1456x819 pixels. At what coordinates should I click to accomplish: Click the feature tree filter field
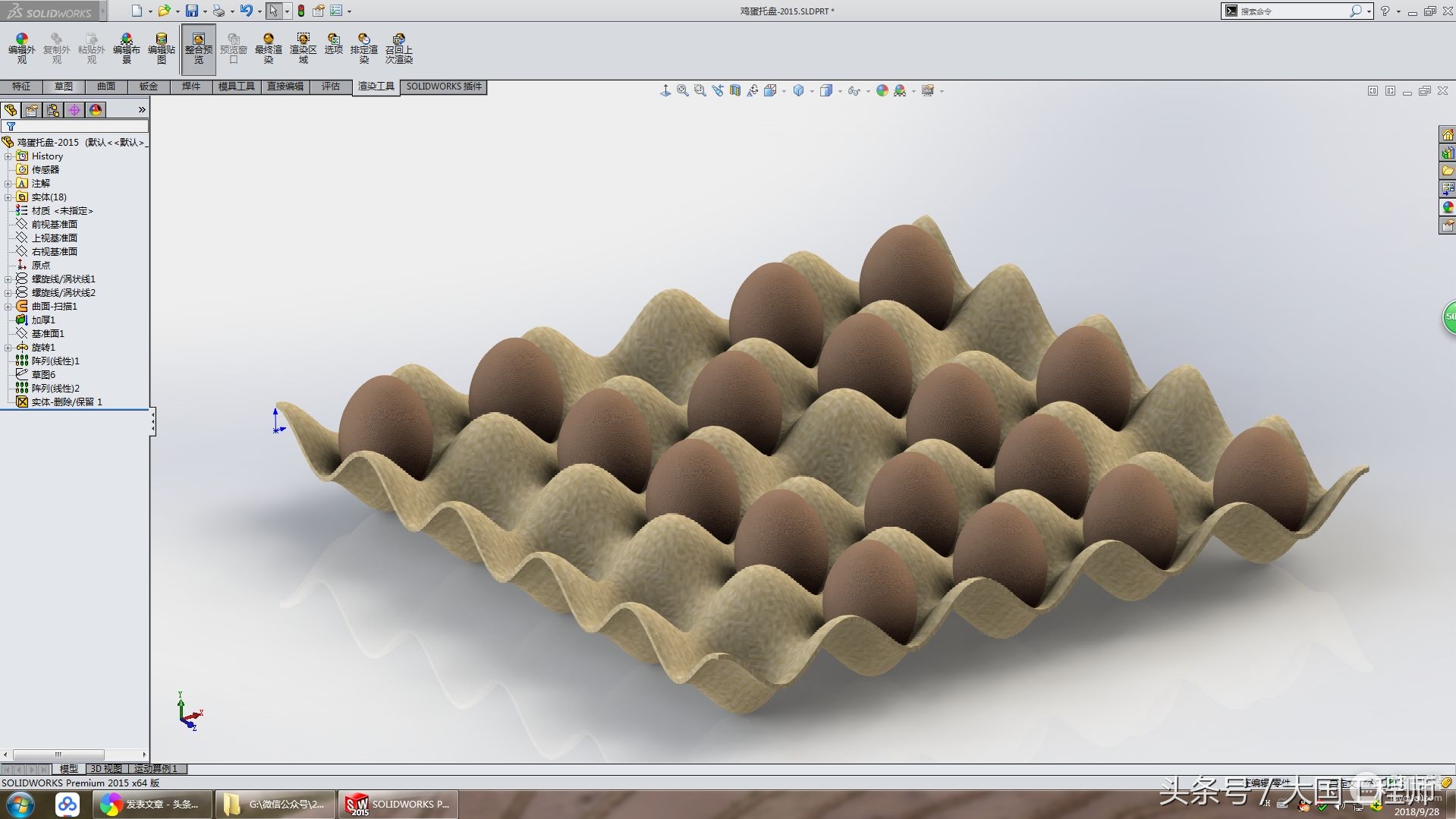point(74,126)
